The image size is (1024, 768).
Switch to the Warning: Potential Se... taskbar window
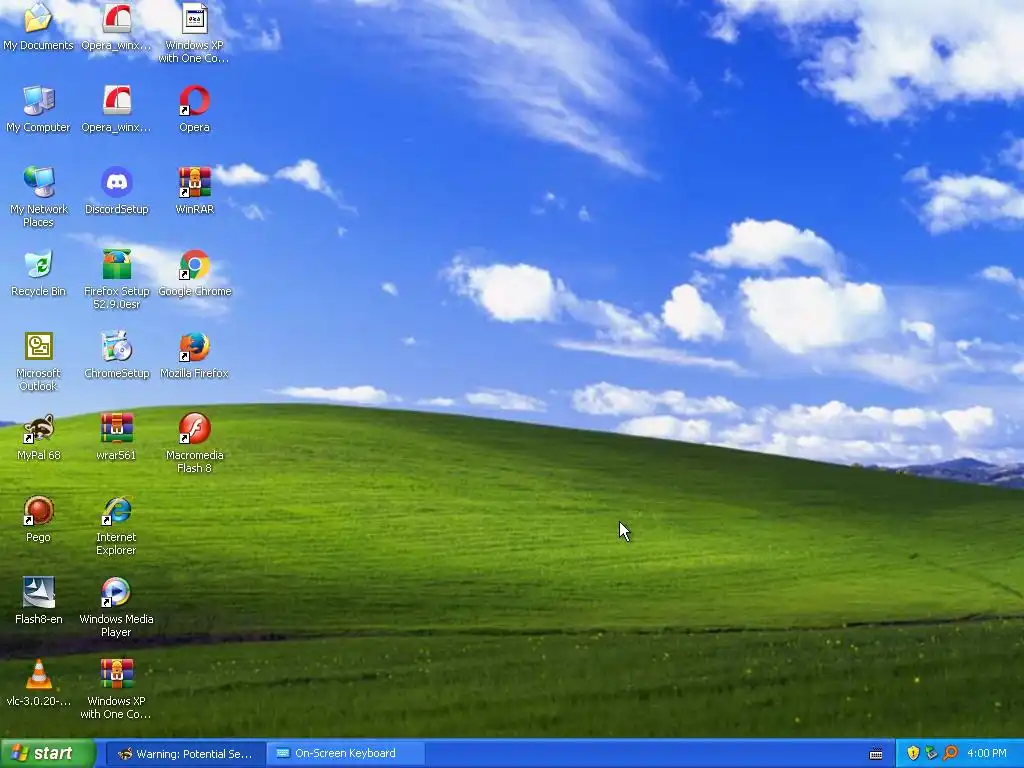click(x=185, y=754)
